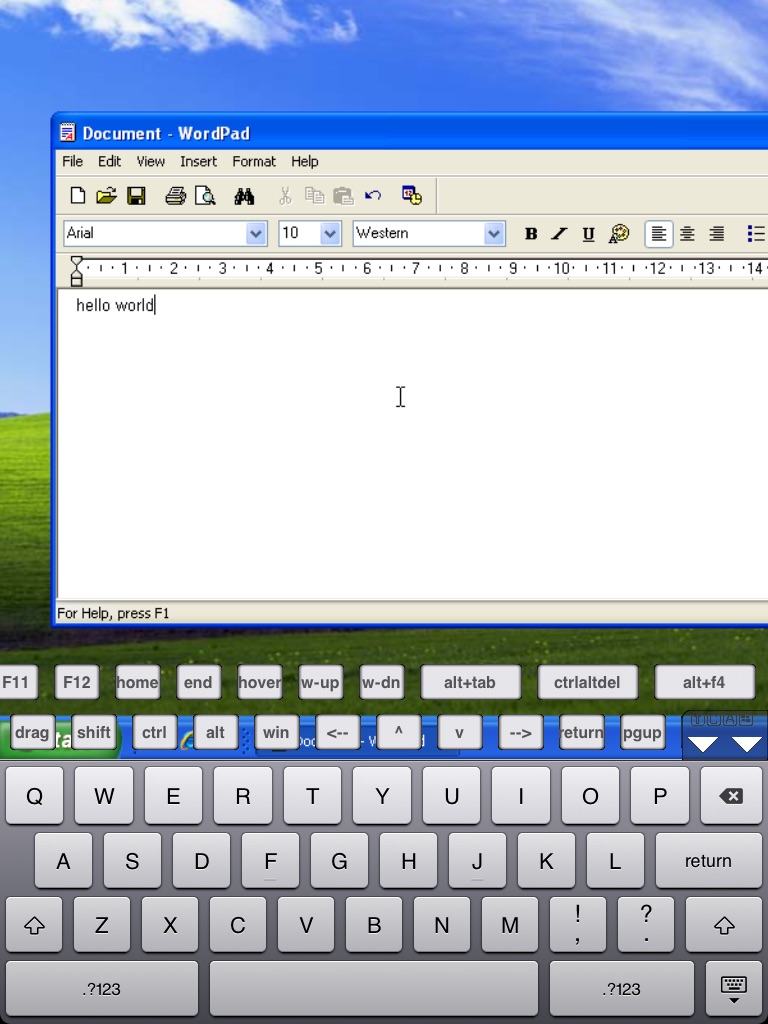Click the Cut scissors icon
This screenshot has height=1024, width=768.
[285, 196]
